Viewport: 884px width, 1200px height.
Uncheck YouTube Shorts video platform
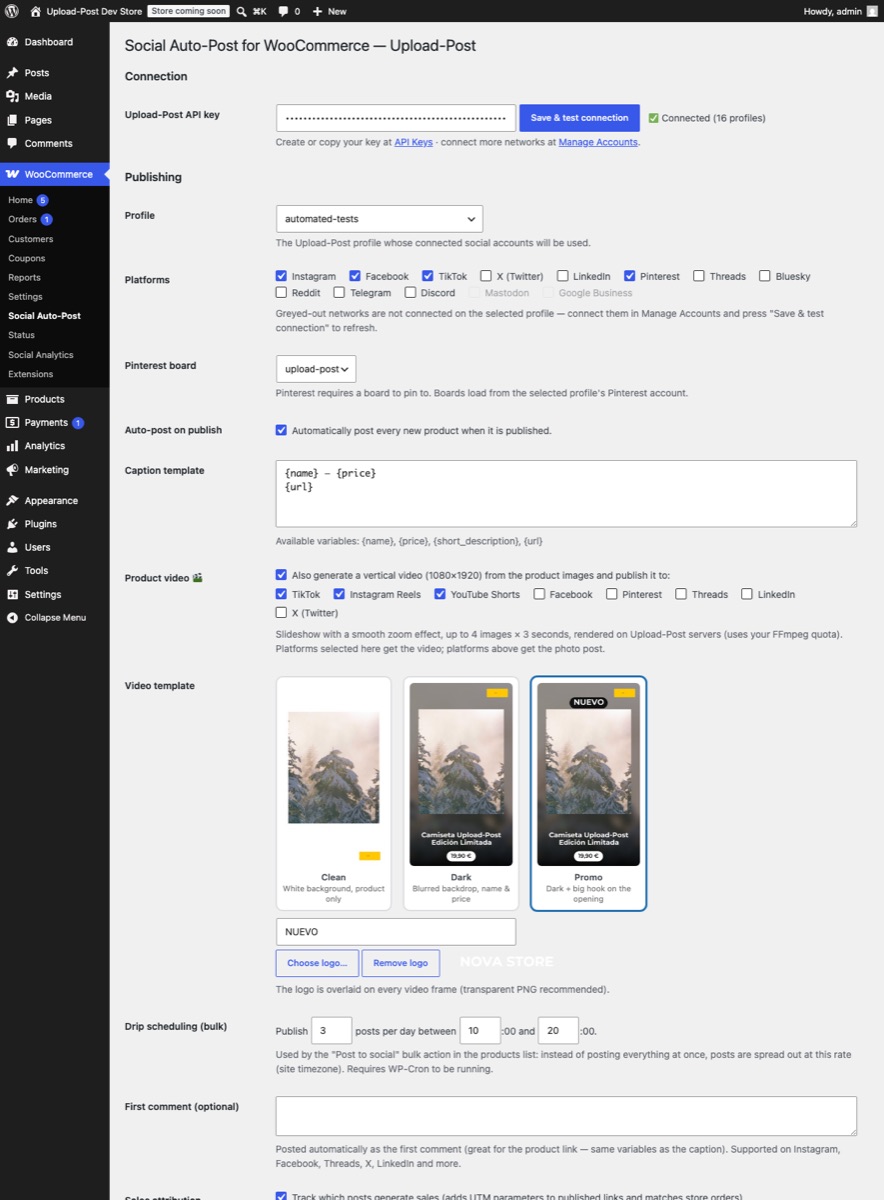click(440, 594)
